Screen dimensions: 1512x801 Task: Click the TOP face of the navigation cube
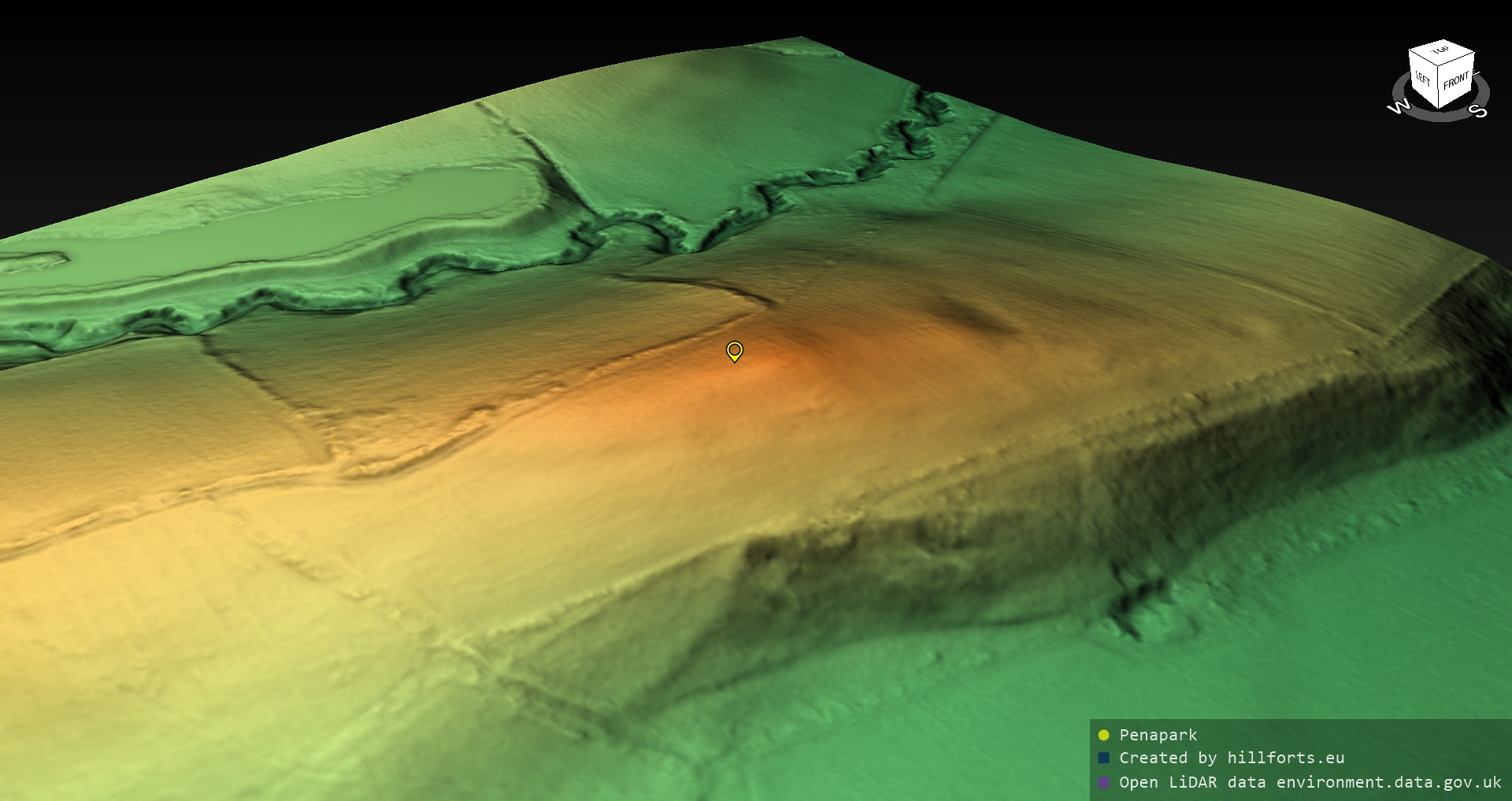(x=1441, y=50)
